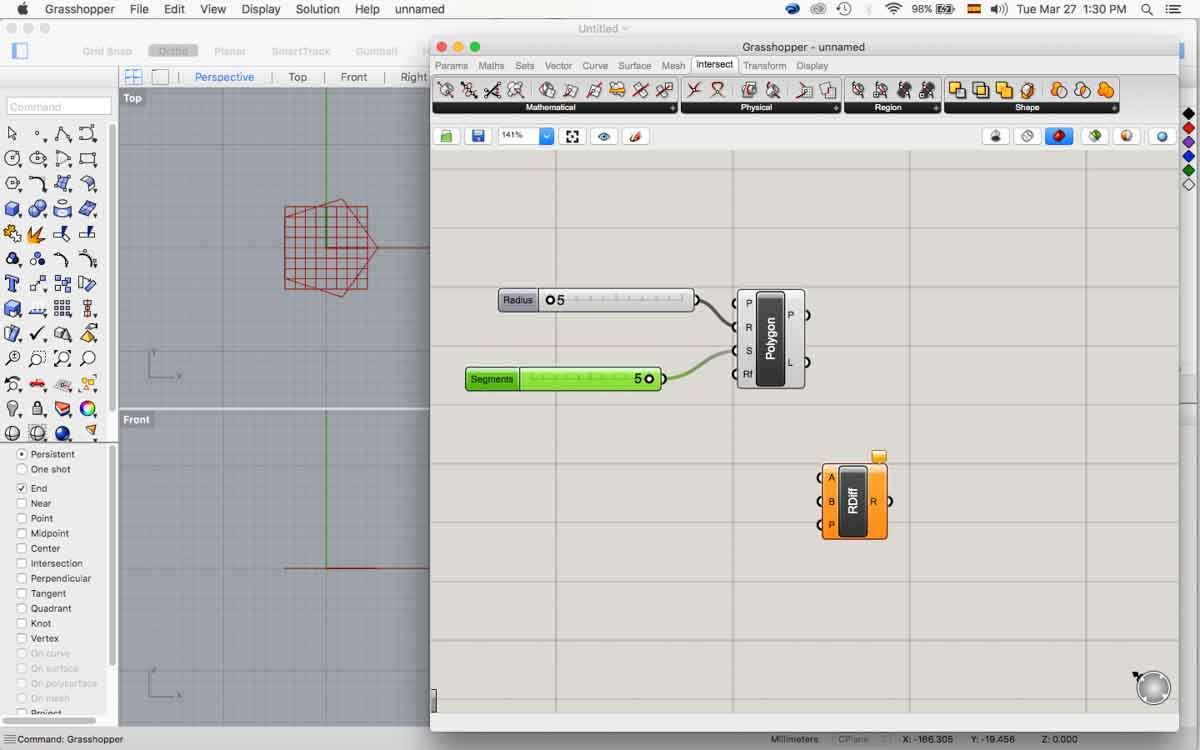Click the Rhino Command input field
This screenshot has height=750, width=1200.
59,107
